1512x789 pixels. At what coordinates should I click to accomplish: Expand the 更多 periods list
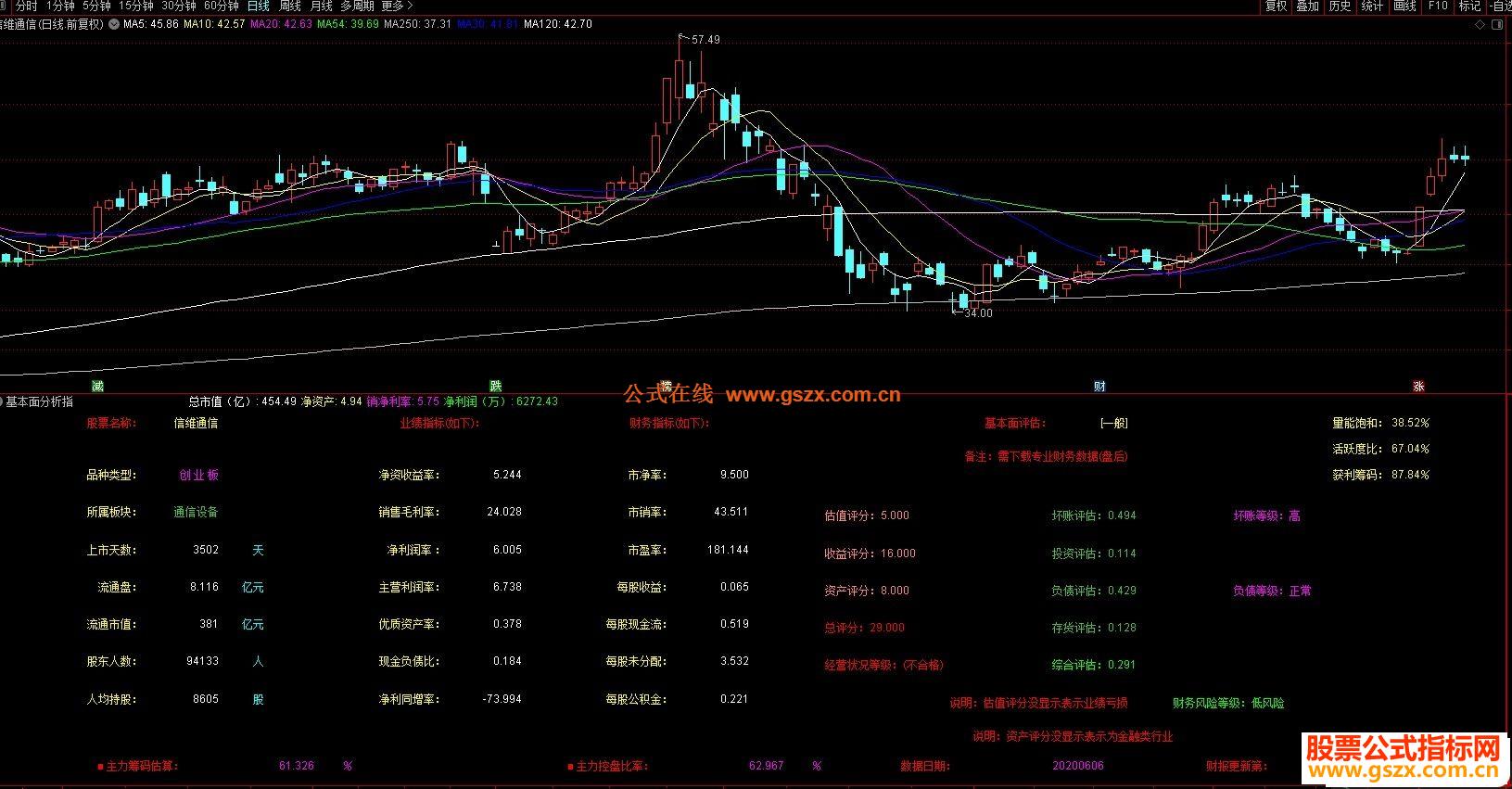point(397,6)
